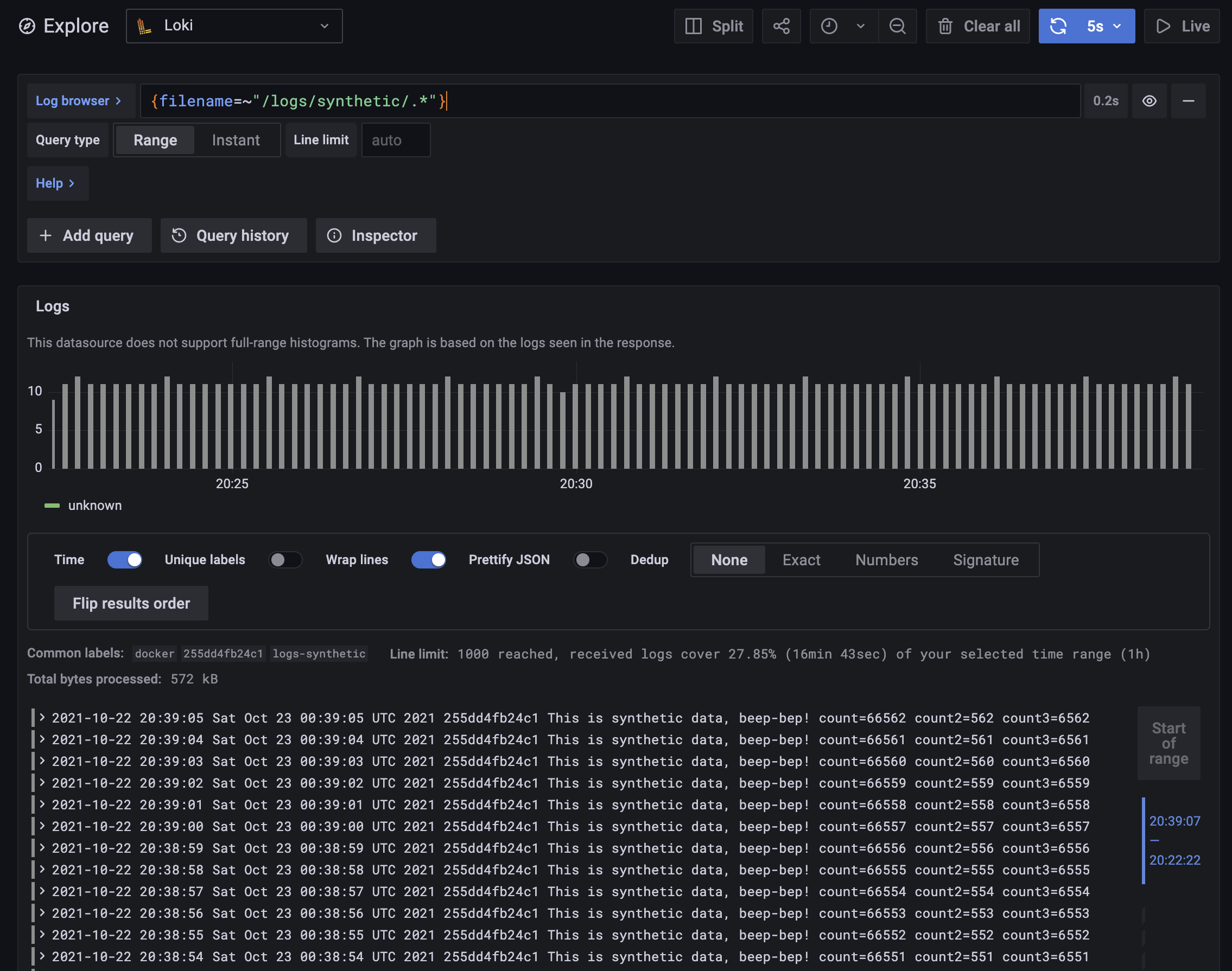Screen dimensions: 1232x971
Task: Start Live log streaming
Action: click(x=1182, y=26)
